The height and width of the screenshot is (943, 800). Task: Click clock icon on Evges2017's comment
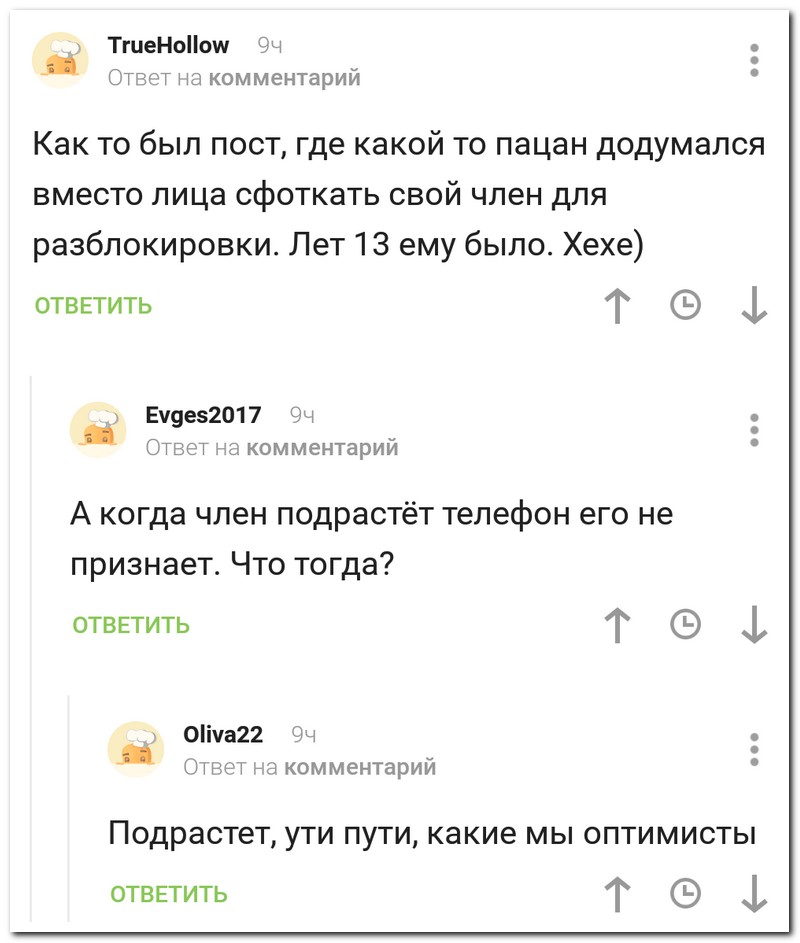click(x=685, y=625)
